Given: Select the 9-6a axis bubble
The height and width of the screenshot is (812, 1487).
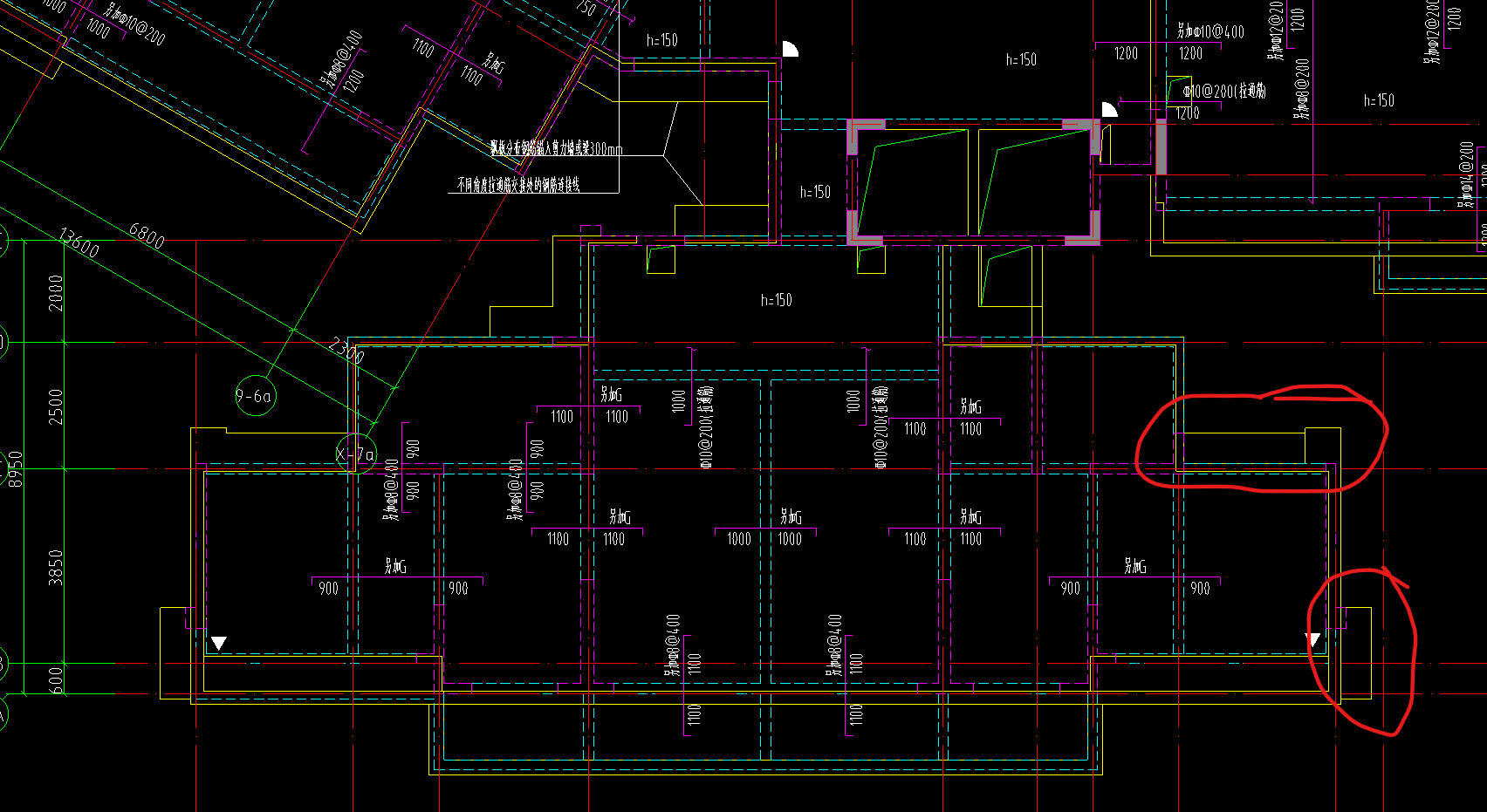Looking at the screenshot, I should tap(255, 396).
